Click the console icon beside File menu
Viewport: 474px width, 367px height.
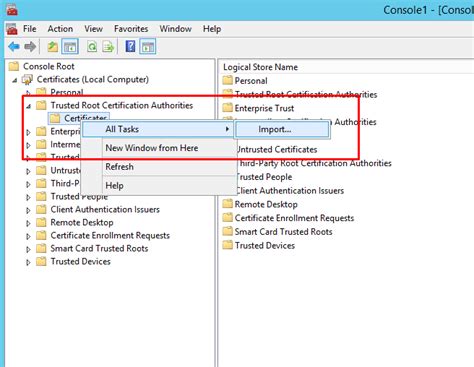12,29
